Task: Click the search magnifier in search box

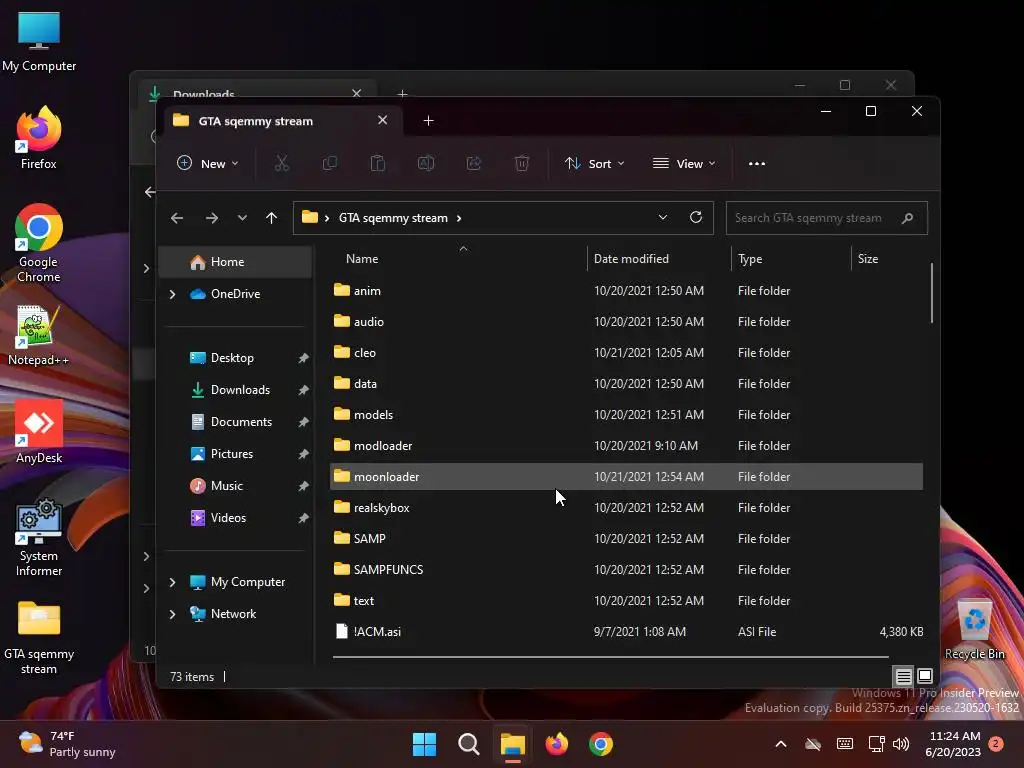Action: 907,218
